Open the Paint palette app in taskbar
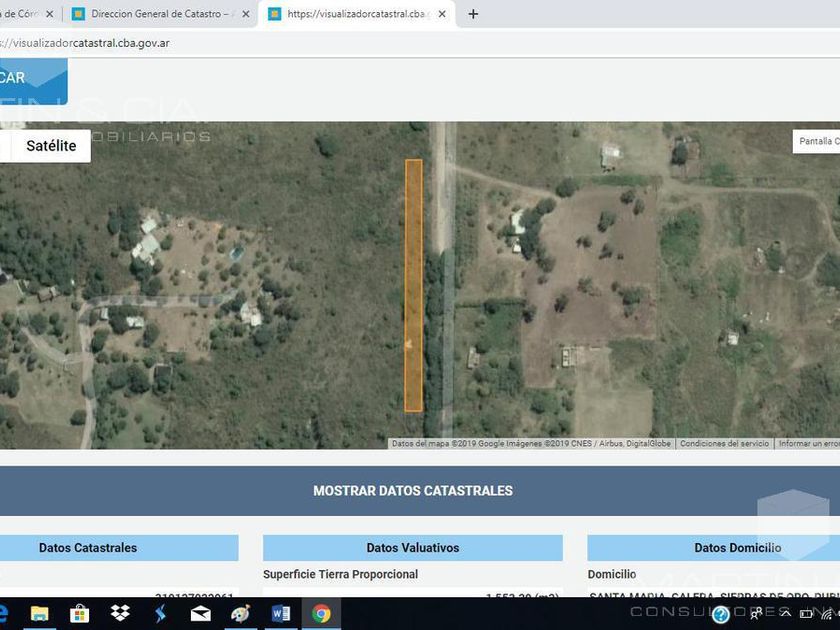Viewport: 840px width, 630px height. coord(240,614)
